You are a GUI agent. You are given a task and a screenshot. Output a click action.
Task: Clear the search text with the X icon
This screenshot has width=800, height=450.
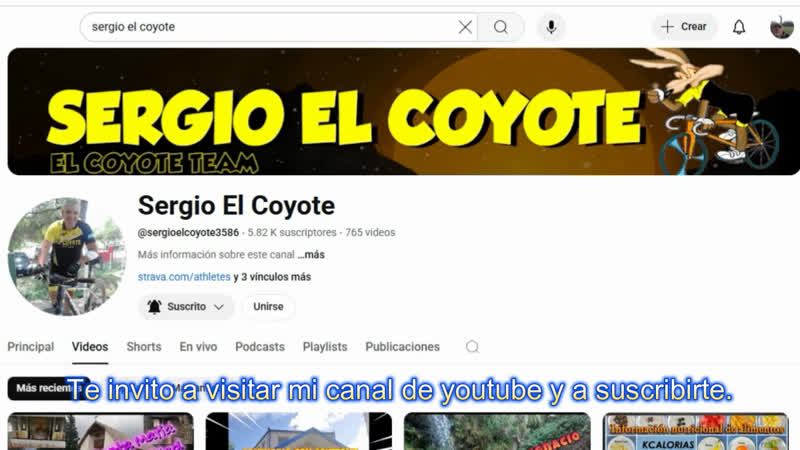pos(465,27)
